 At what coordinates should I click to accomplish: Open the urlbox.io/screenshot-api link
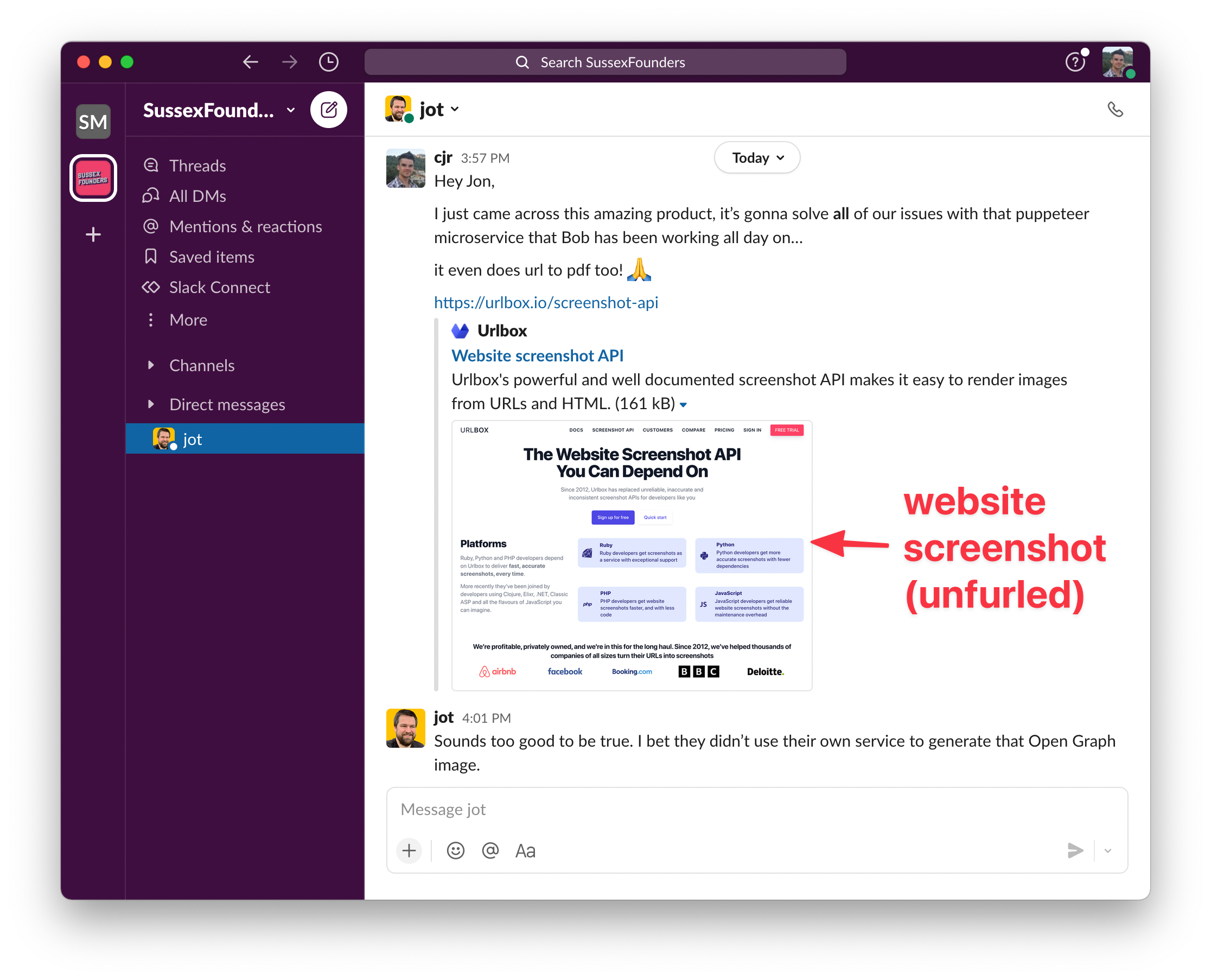[546, 303]
